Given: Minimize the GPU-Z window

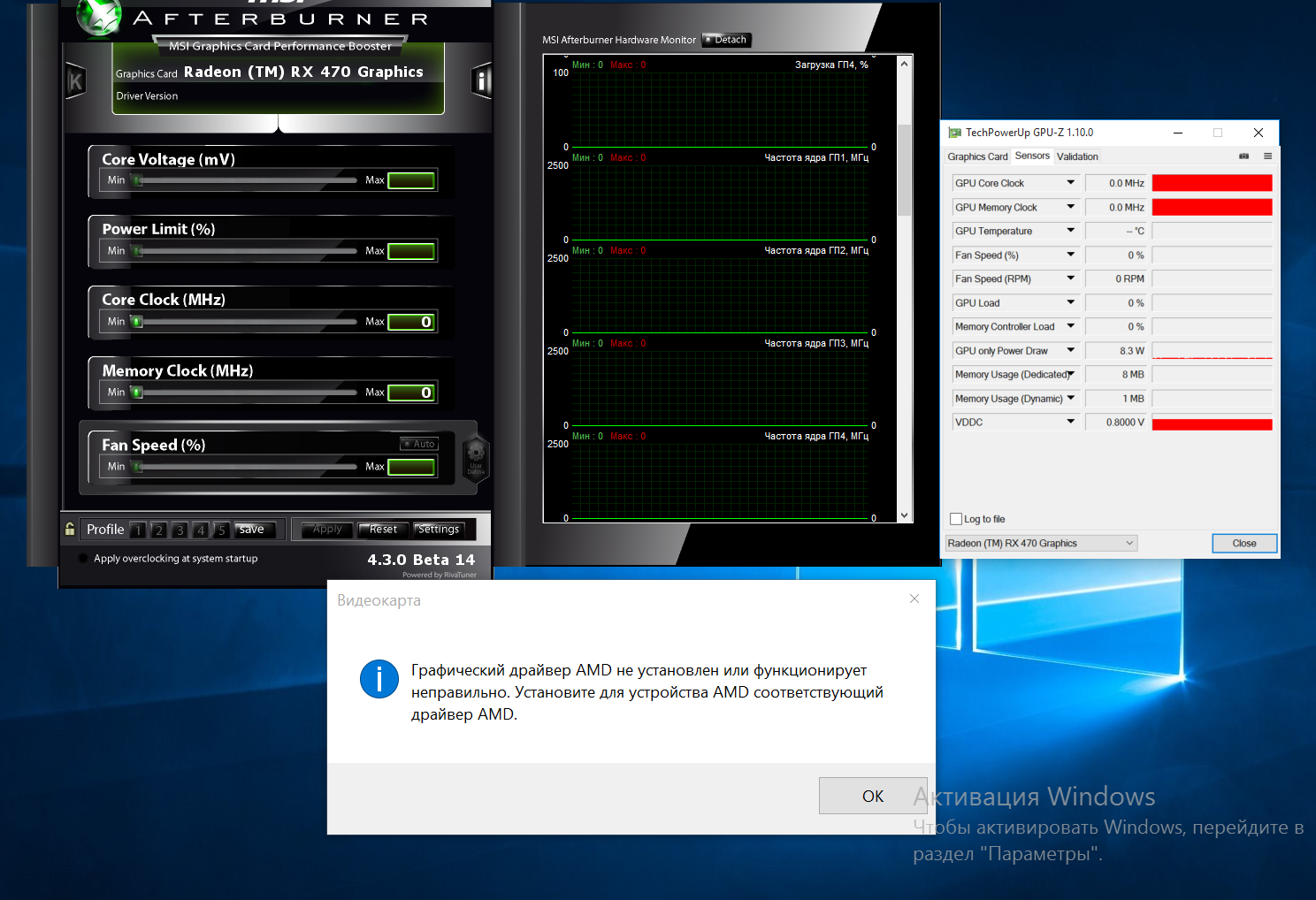Looking at the screenshot, I should pyautogui.click(x=1178, y=133).
